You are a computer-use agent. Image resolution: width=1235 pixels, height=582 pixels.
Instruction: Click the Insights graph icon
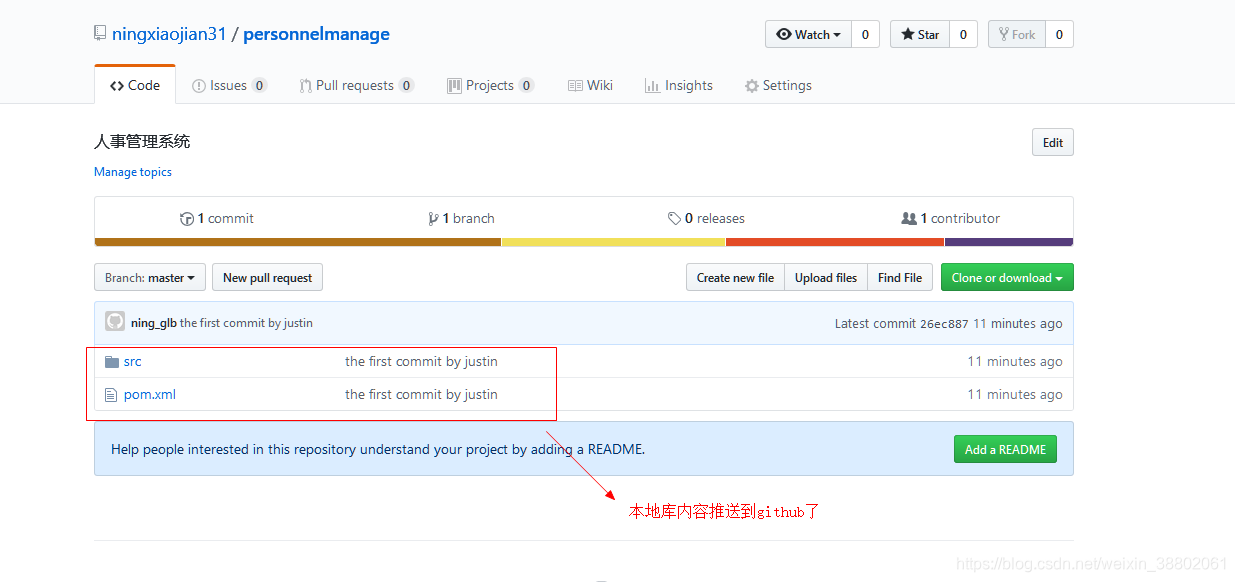[652, 86]
